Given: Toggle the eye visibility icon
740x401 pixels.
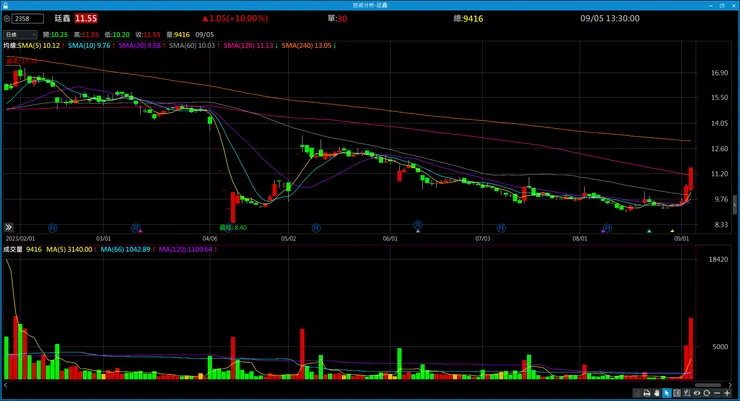Looking at the screenshot, I should tap(697, 393).
